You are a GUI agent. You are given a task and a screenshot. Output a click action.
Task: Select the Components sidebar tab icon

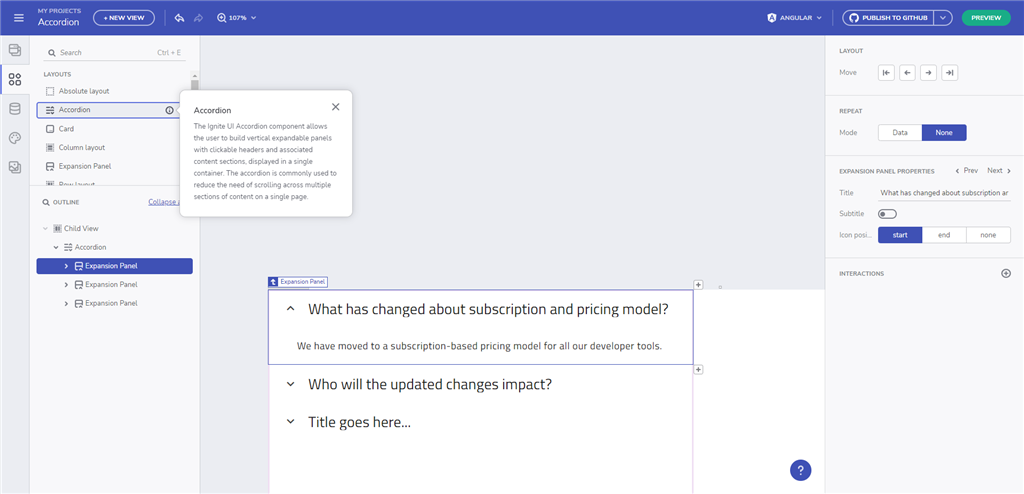(14, 80)
